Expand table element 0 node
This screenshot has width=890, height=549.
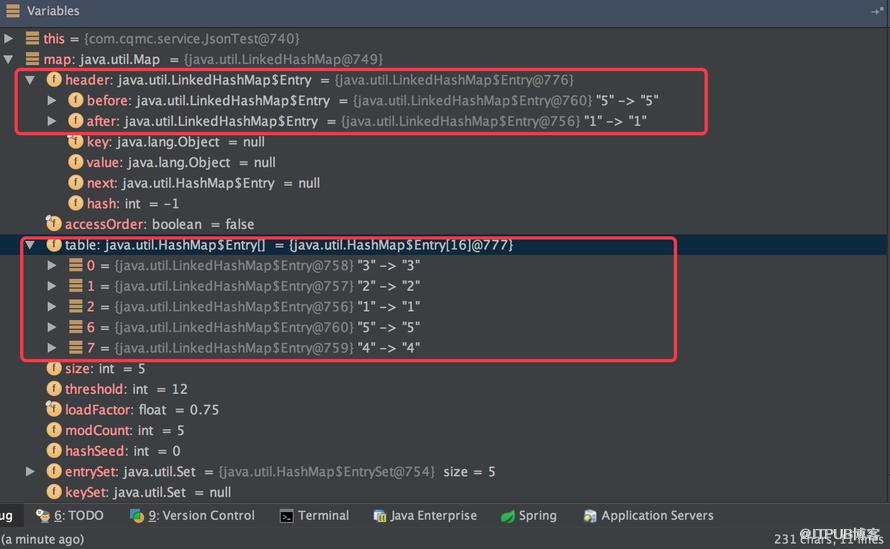coord(52,266)
